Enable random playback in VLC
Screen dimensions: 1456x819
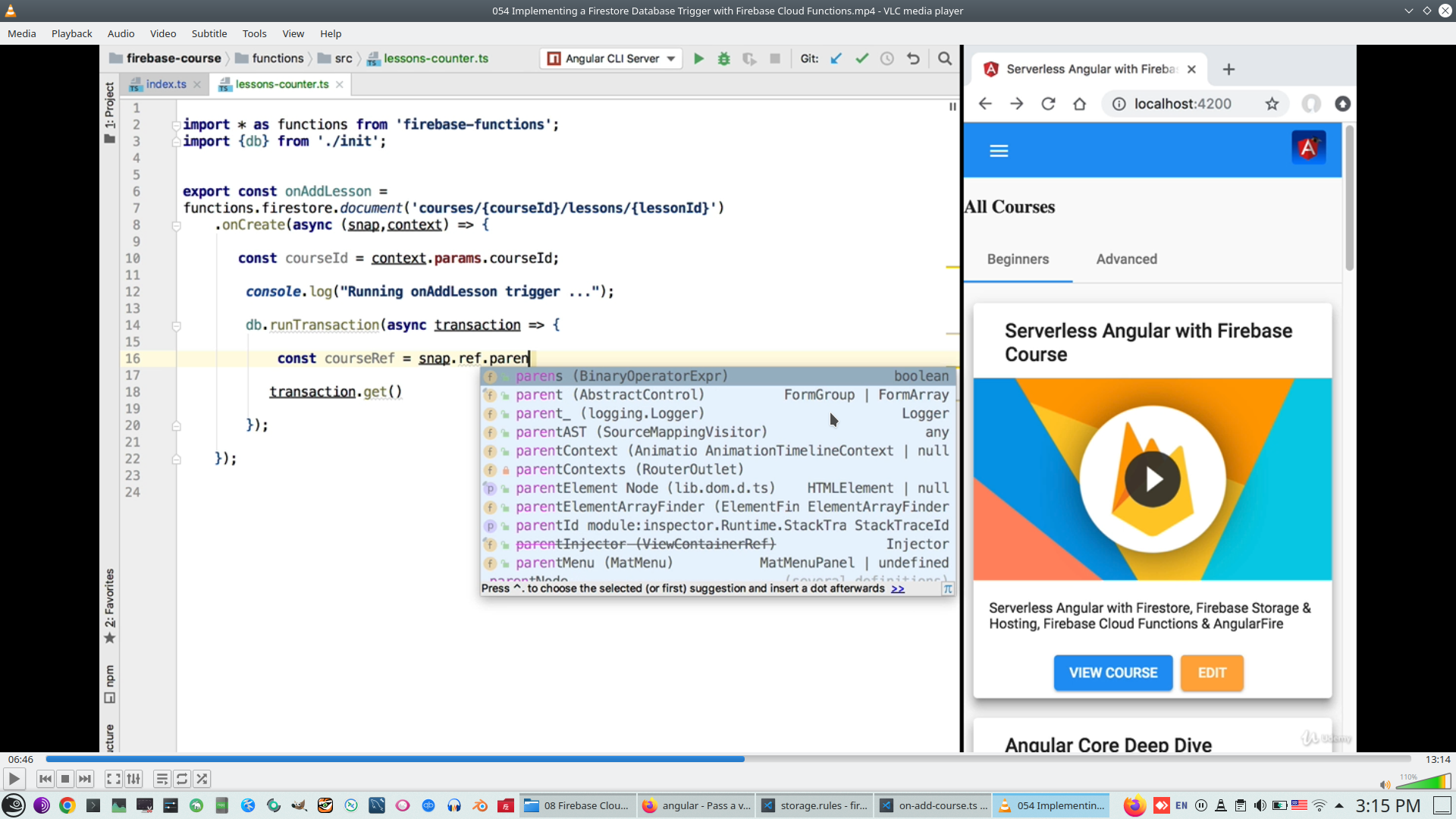pyautogui.click(x=202, y=779)
